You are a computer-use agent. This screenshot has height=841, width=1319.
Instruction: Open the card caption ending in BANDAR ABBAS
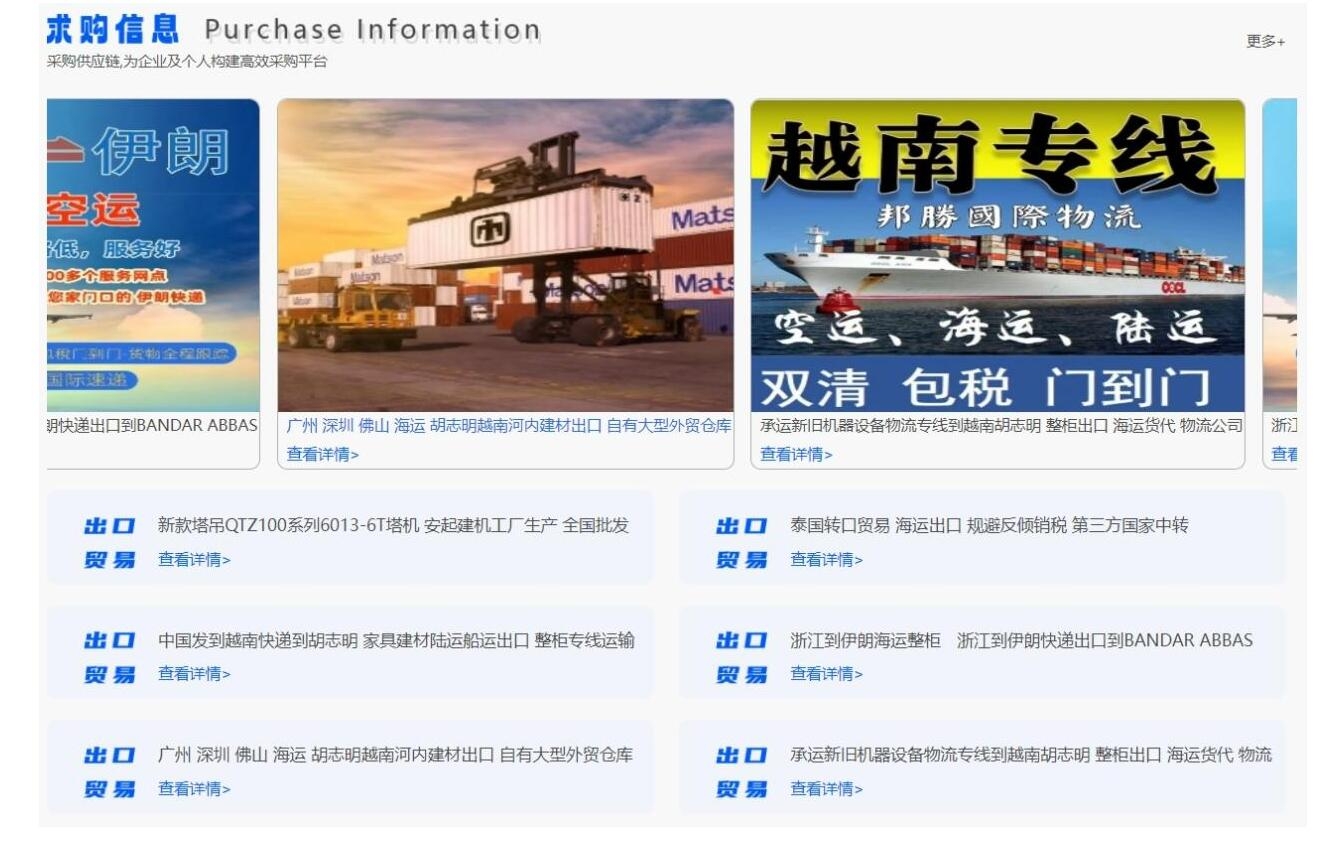153,426
